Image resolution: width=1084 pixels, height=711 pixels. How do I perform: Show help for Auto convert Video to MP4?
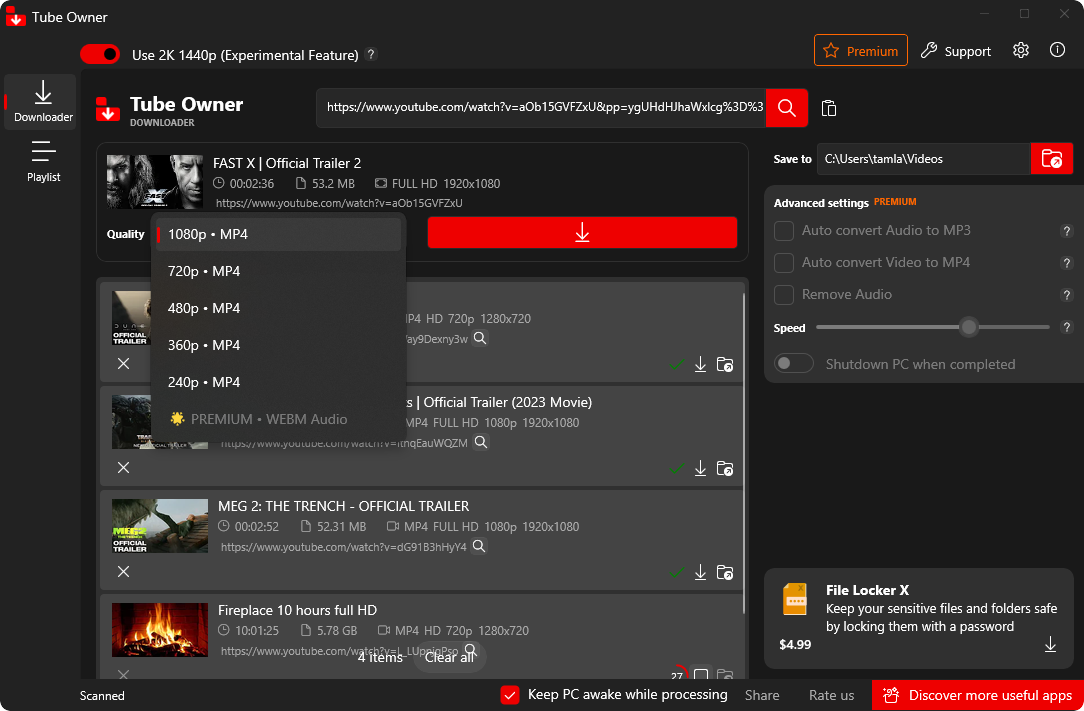[x=1067, y=263]
